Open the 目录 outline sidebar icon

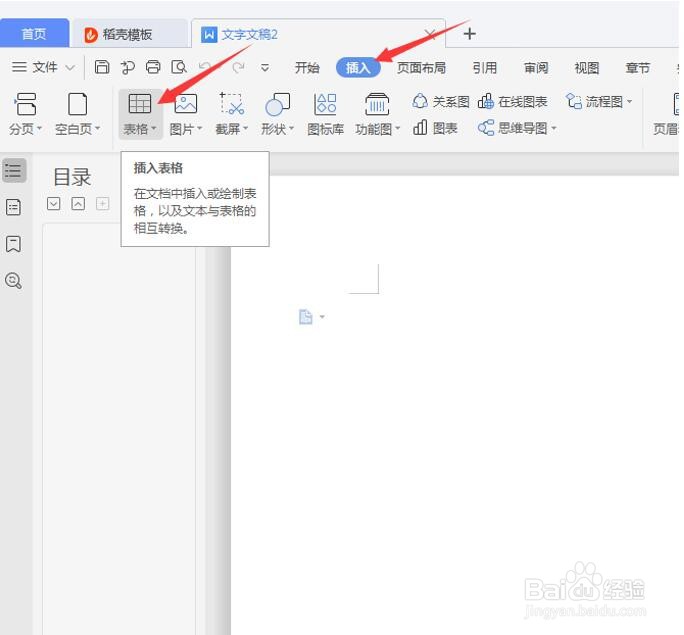14,170
